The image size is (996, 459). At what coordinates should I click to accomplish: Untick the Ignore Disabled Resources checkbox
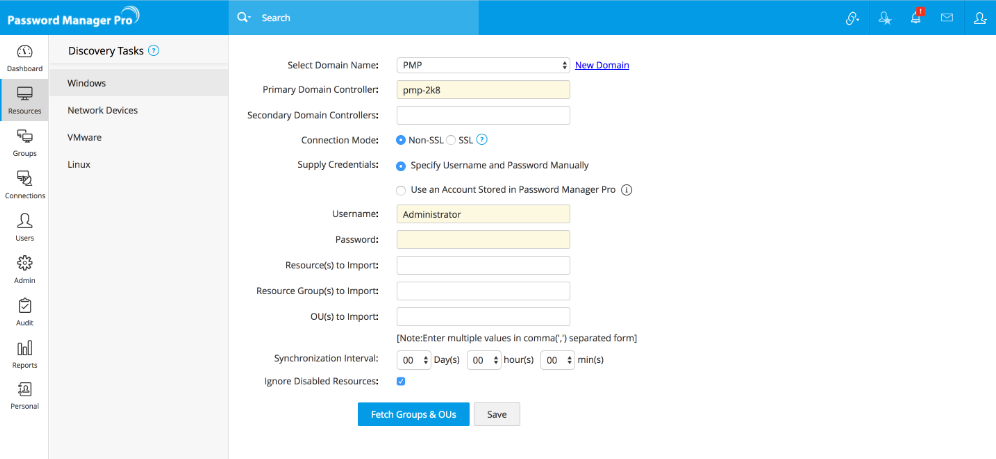point(401,381)
